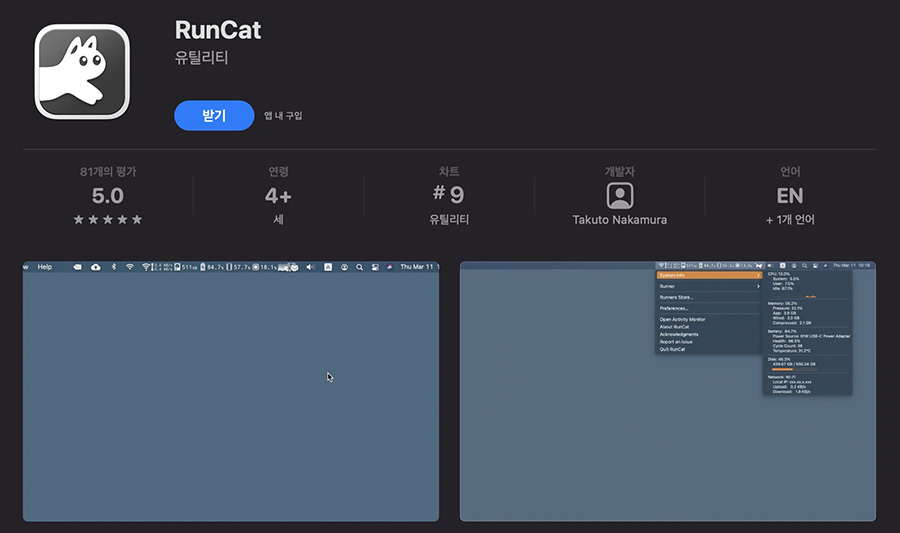Click the 유틸리티 category under the RunCat title

[201, 57]
